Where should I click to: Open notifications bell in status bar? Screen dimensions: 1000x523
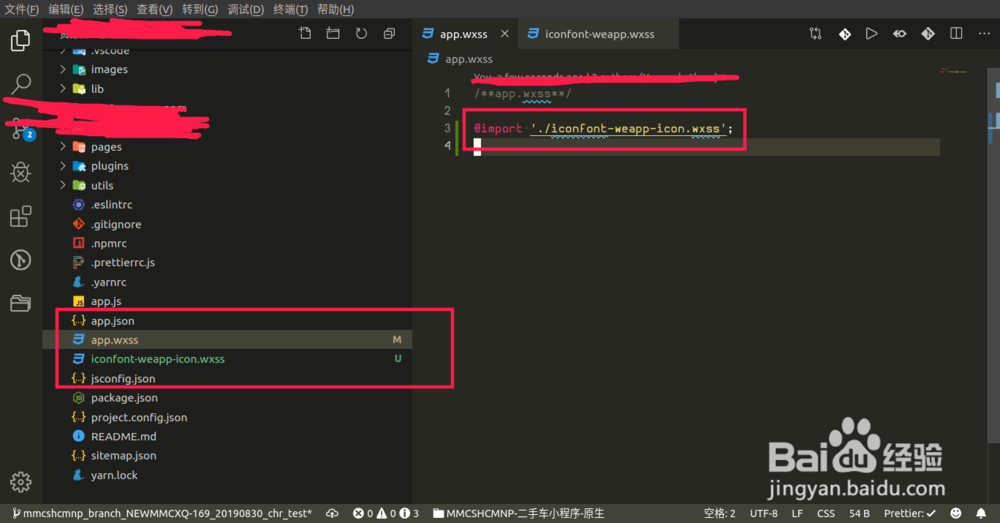coord(981,513)
